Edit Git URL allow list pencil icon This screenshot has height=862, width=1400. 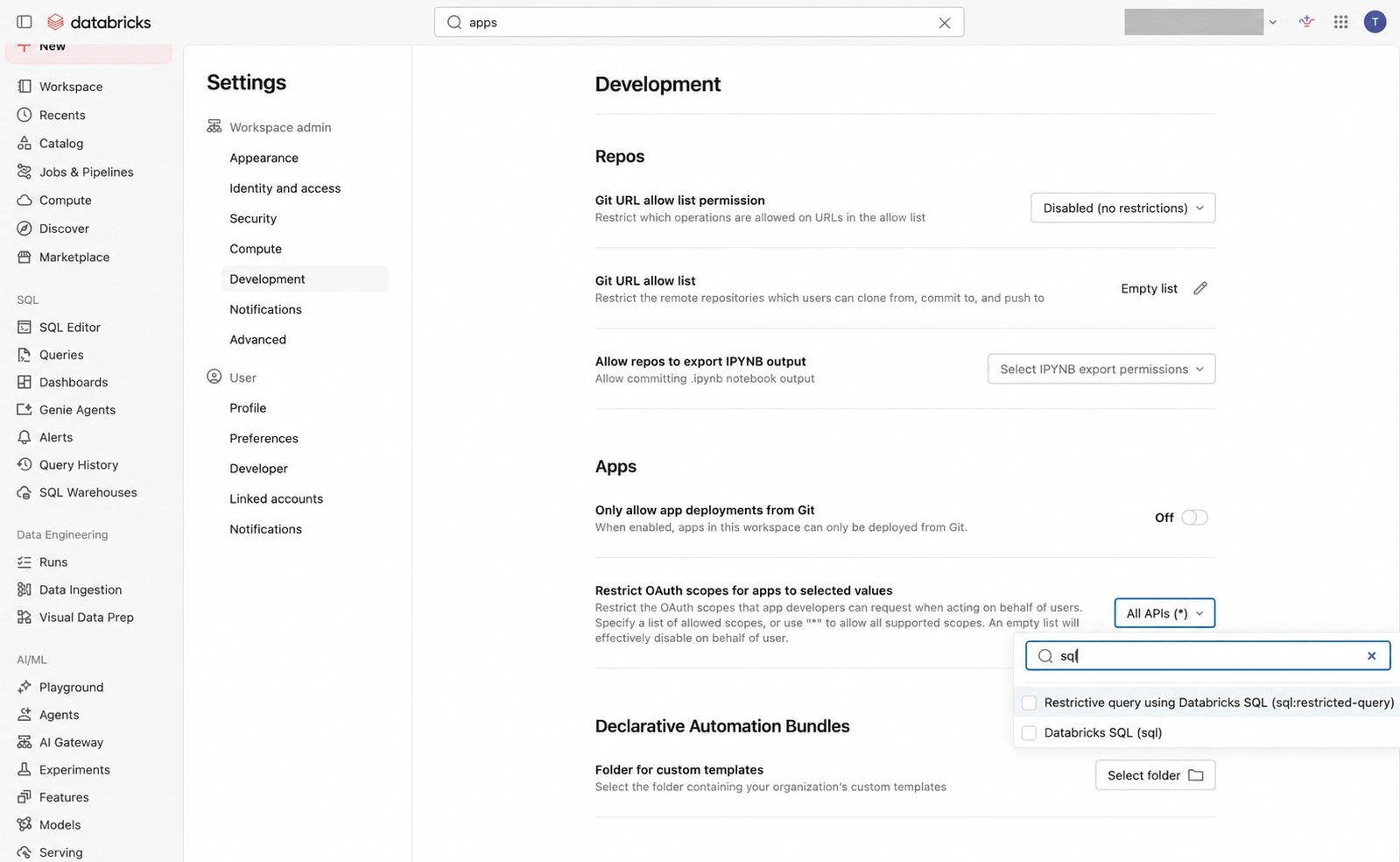(1200, 288)
